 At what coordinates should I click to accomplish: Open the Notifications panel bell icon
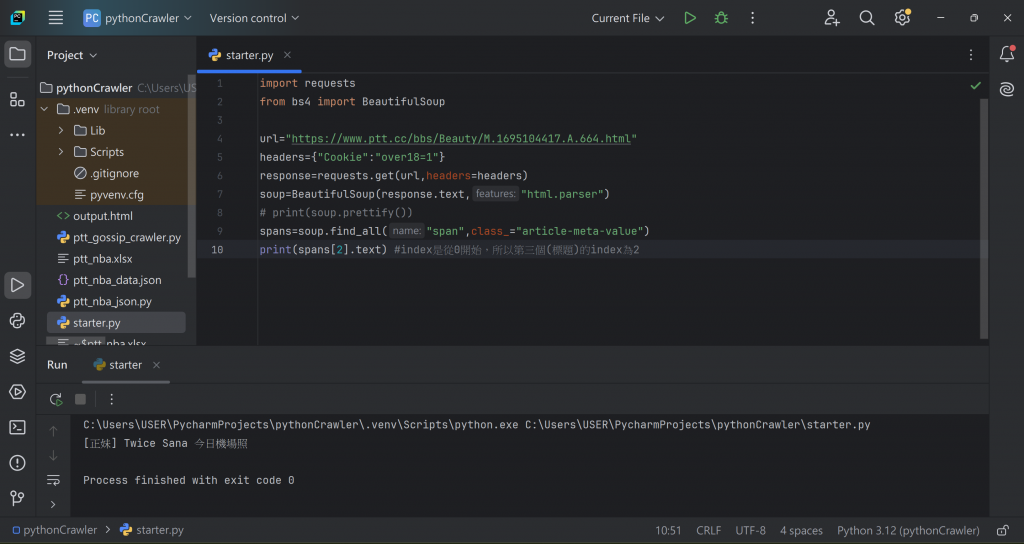(1007, 54)
